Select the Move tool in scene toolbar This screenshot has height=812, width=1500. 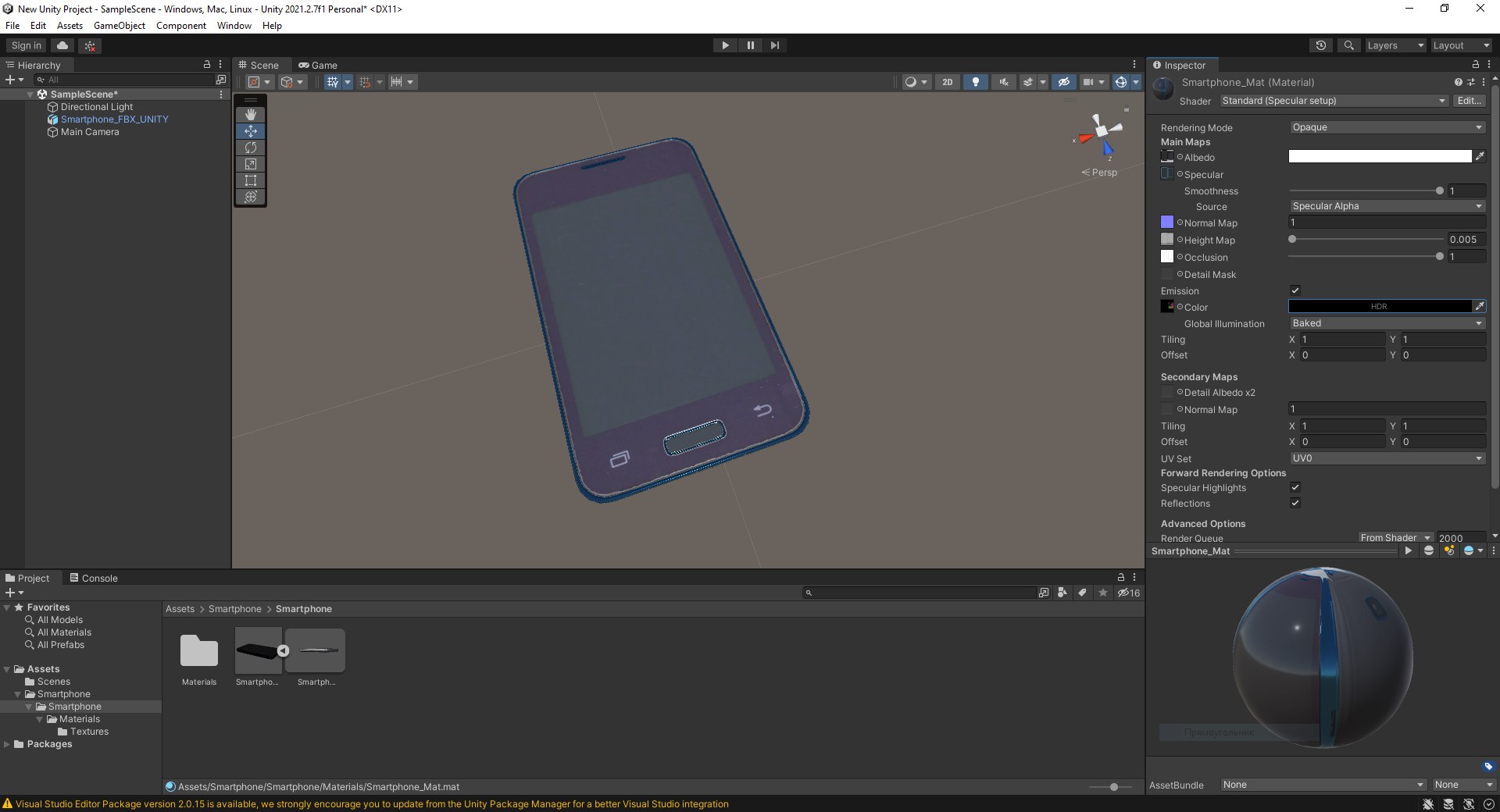[x=251, y=130]
